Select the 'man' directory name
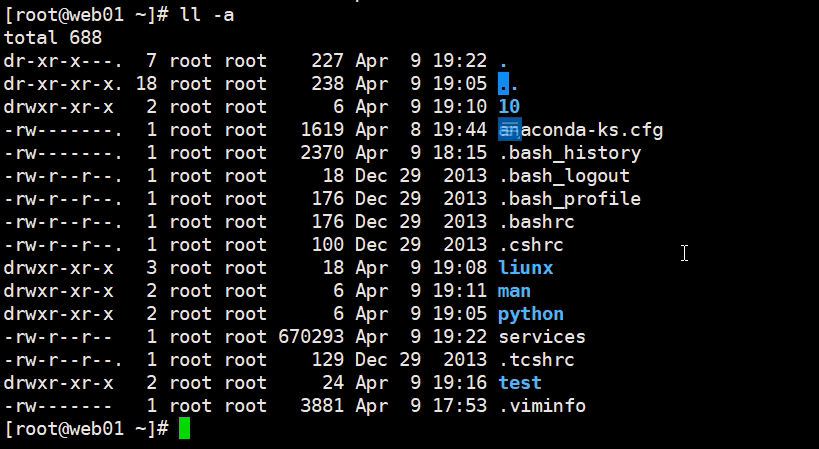This screenshot has height=449, width=819. [x=514, y=291]
